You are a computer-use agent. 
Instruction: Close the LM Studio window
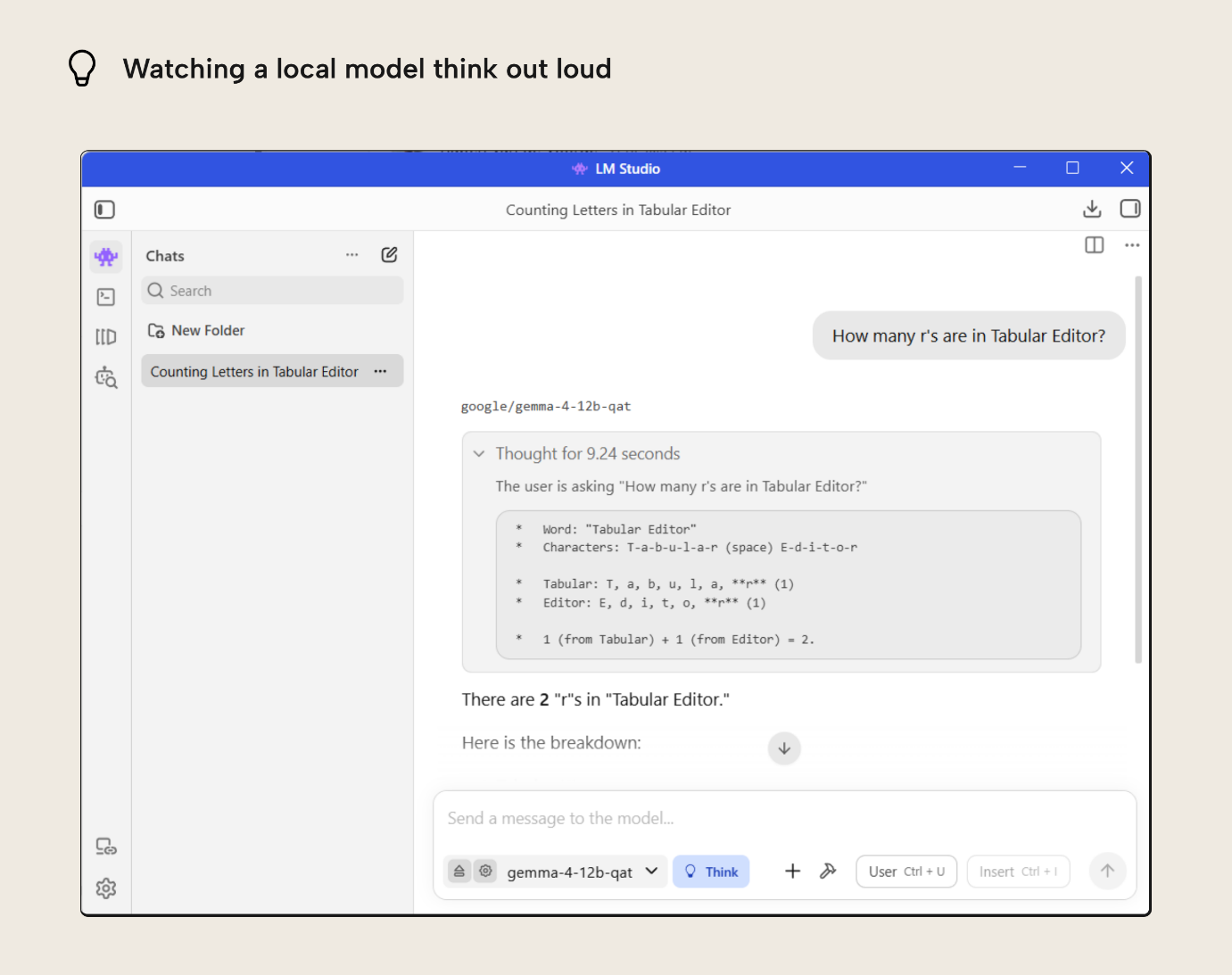pos(1127,168)
